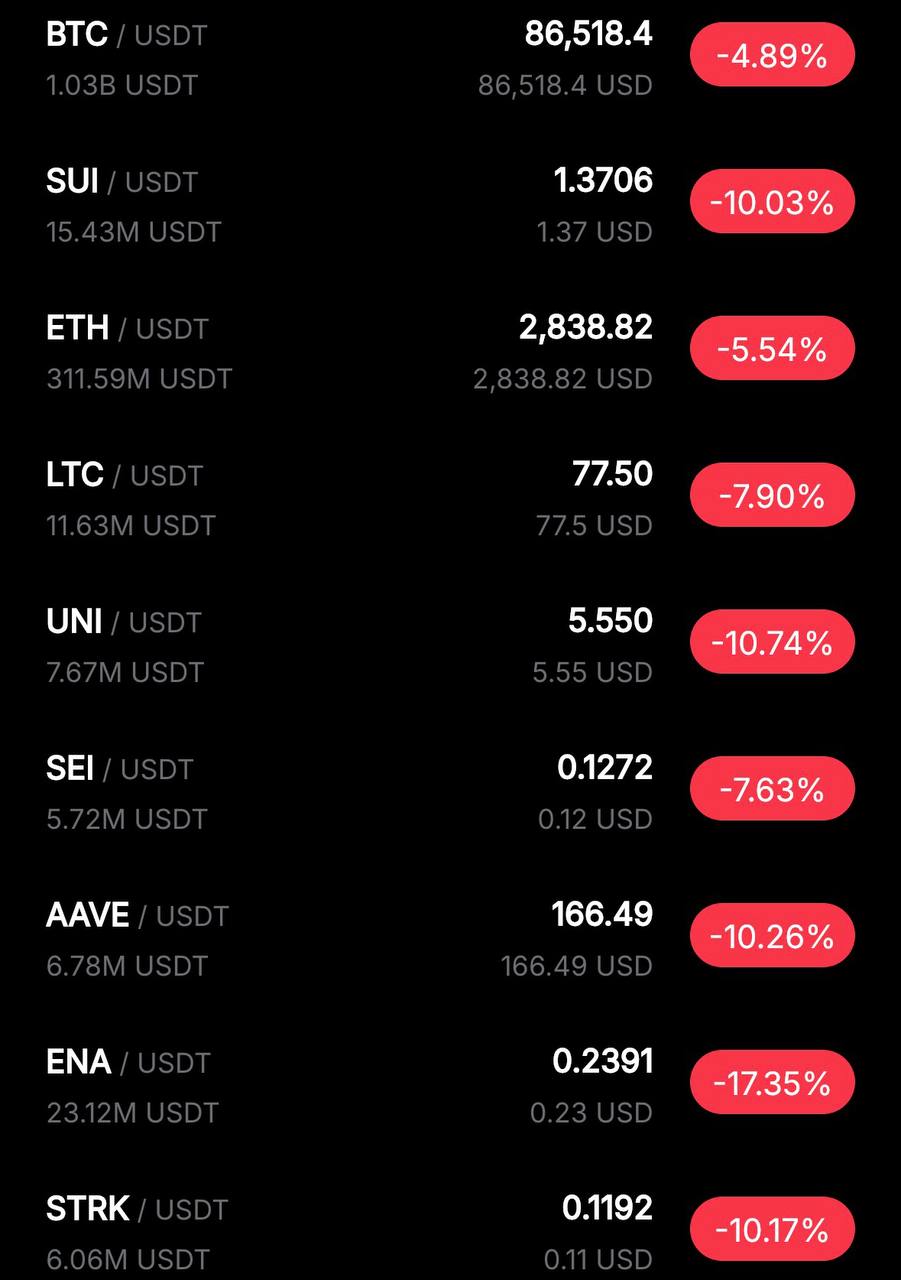
Task: Tap the -4.89% change badge for BTC
Action: coord(772,56)
